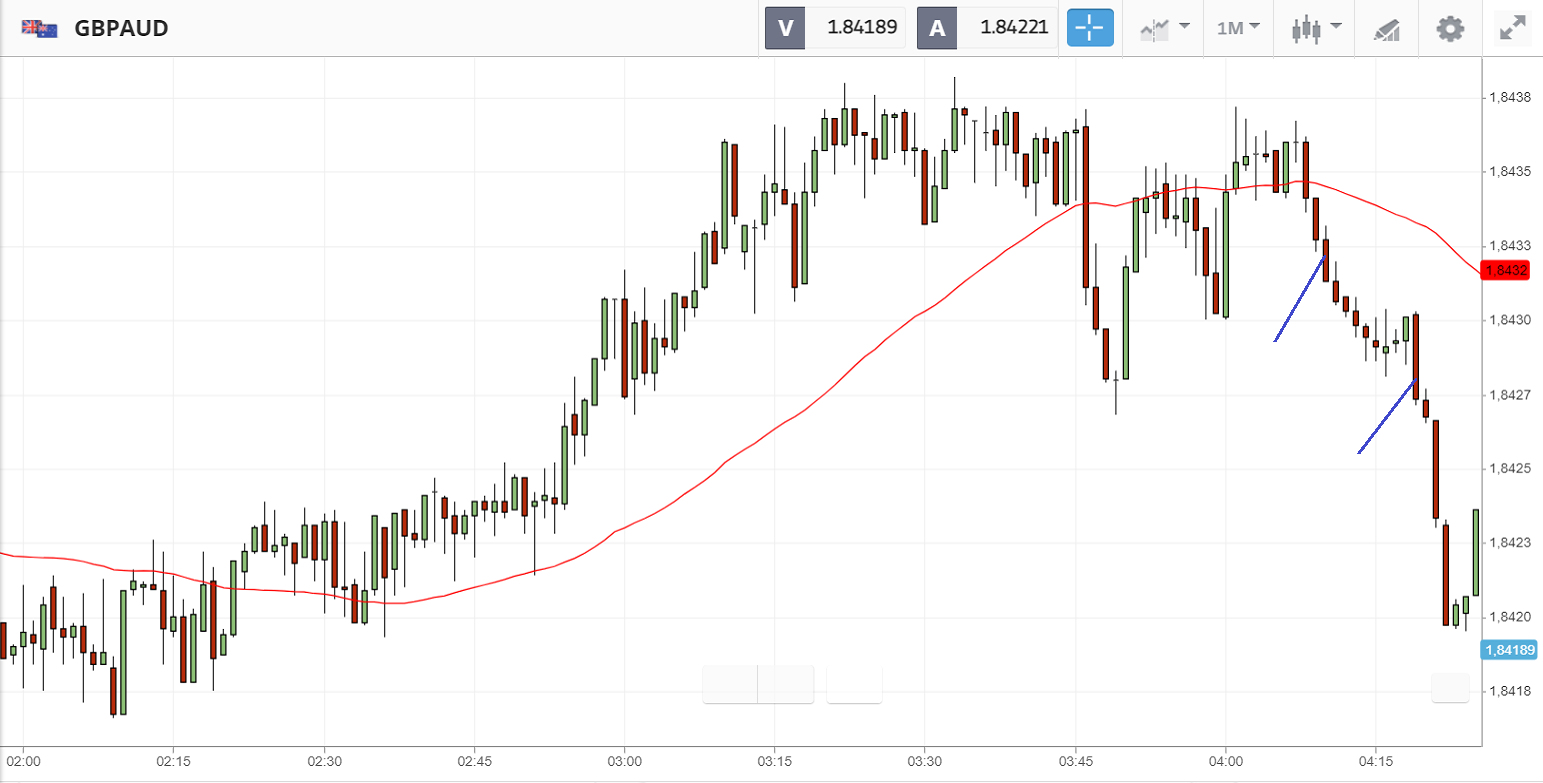Viewport: 1543px width, 783px height.
Task: Click the red 1,8432 moving average label
Action: click(x=1506, y=270)
